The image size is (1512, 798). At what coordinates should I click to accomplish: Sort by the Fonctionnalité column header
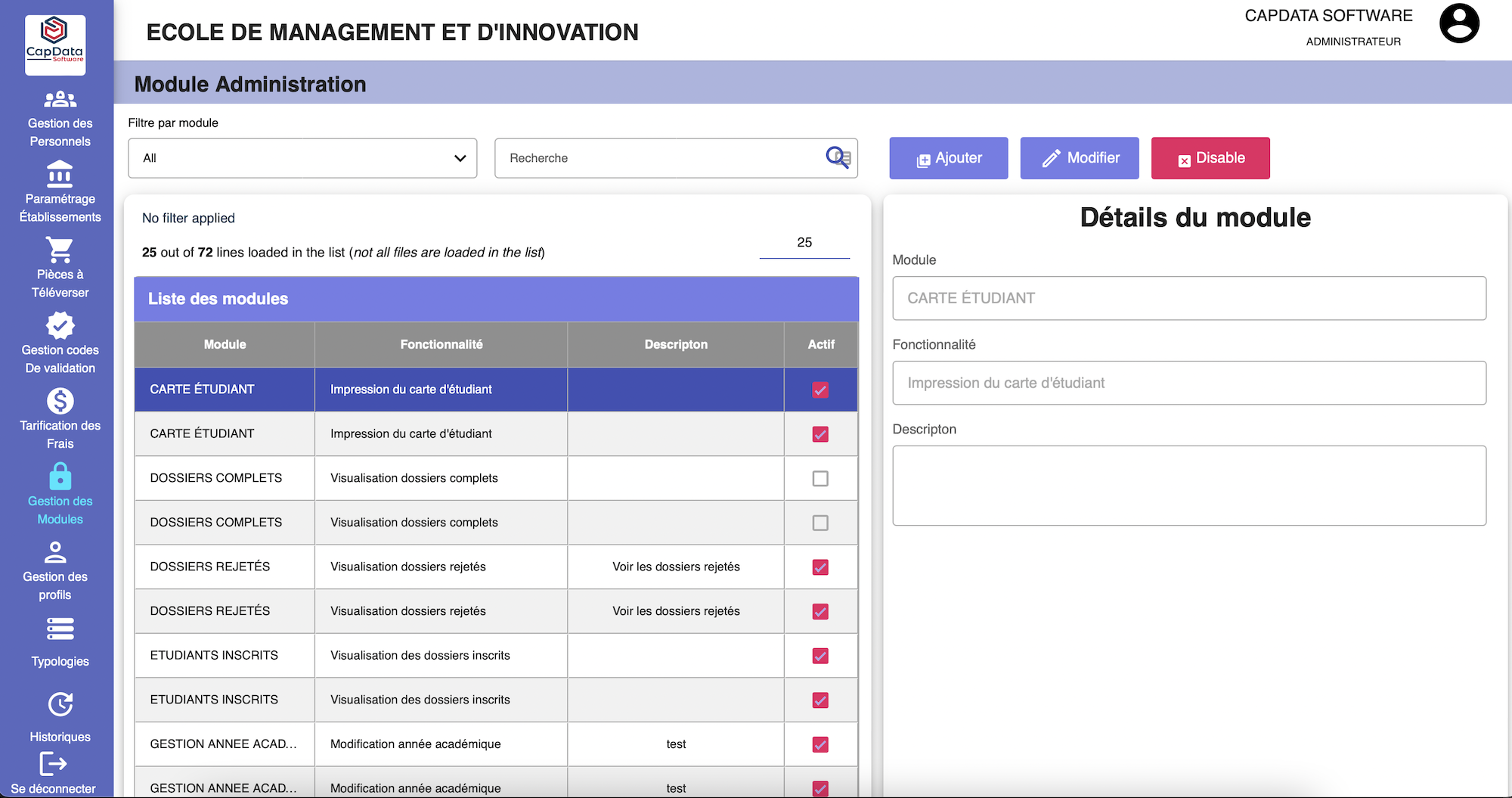click(x=442, y=344)
